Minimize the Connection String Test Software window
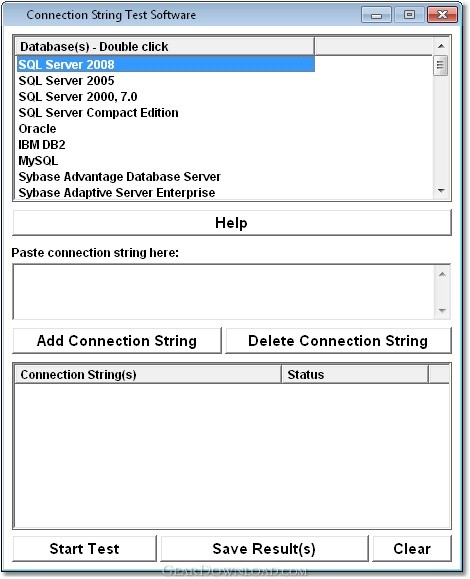 376,15
